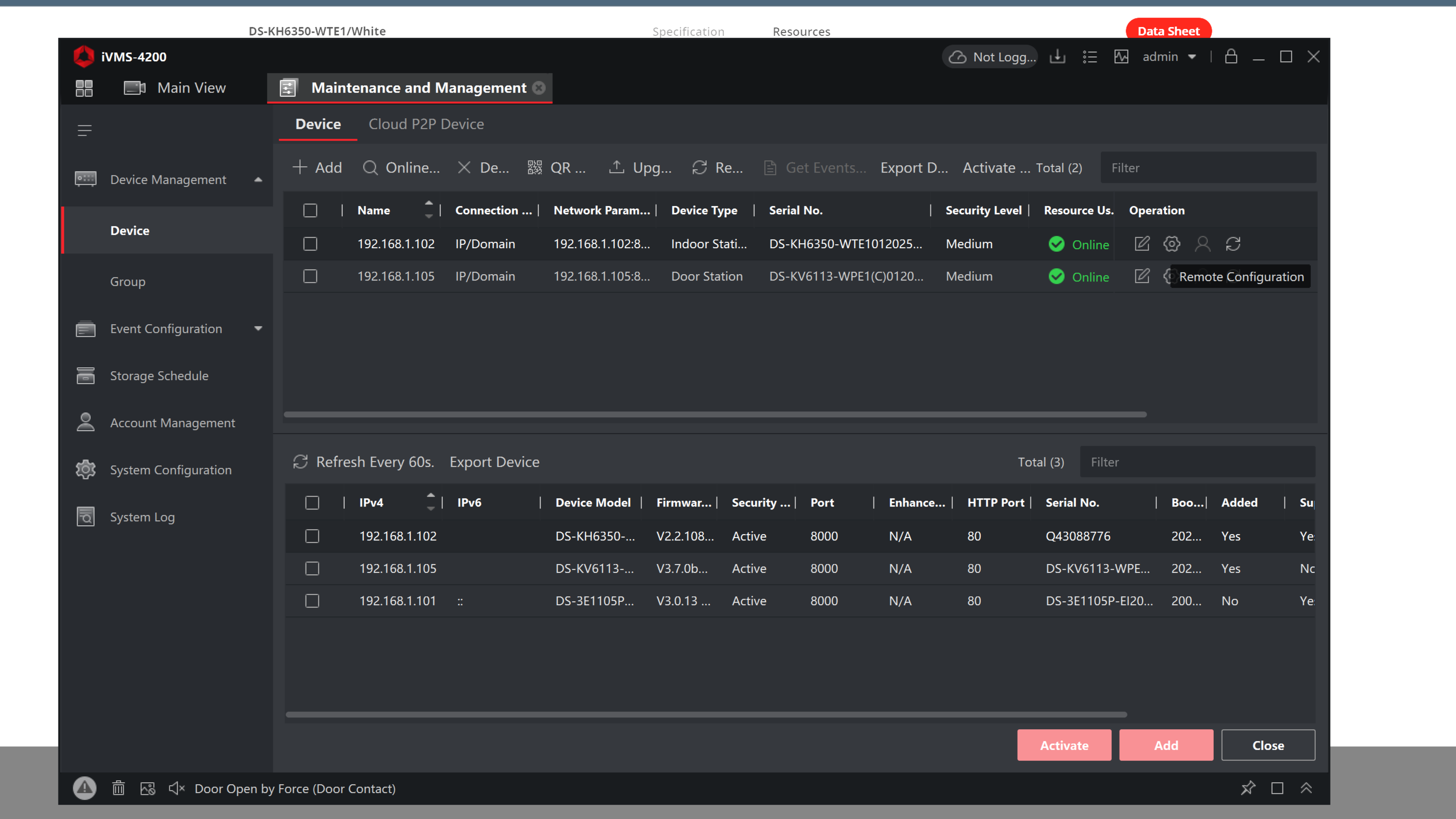
Task: Check online device DS-KH6350 row checkbox
Action: (312, 536)
